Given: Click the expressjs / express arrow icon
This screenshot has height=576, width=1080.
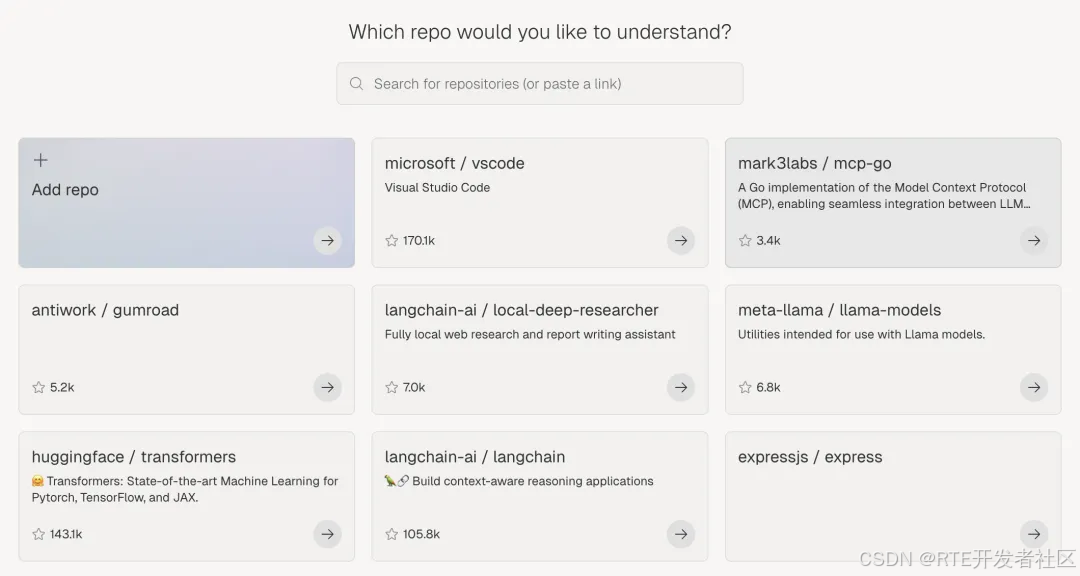Looking at the screenshot, I should (1034, 534).
